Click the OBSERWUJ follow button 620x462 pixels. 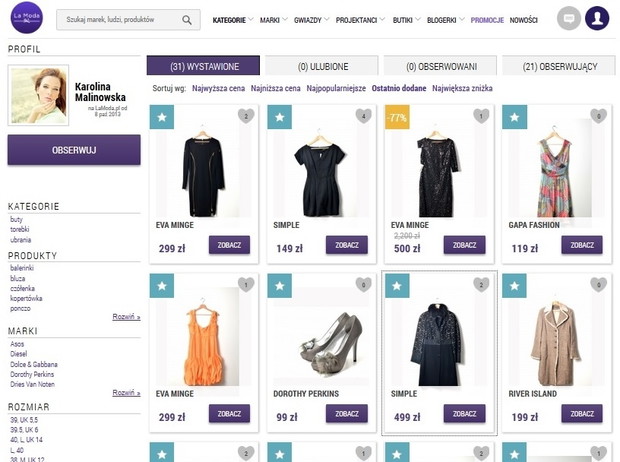coord(74,150)
